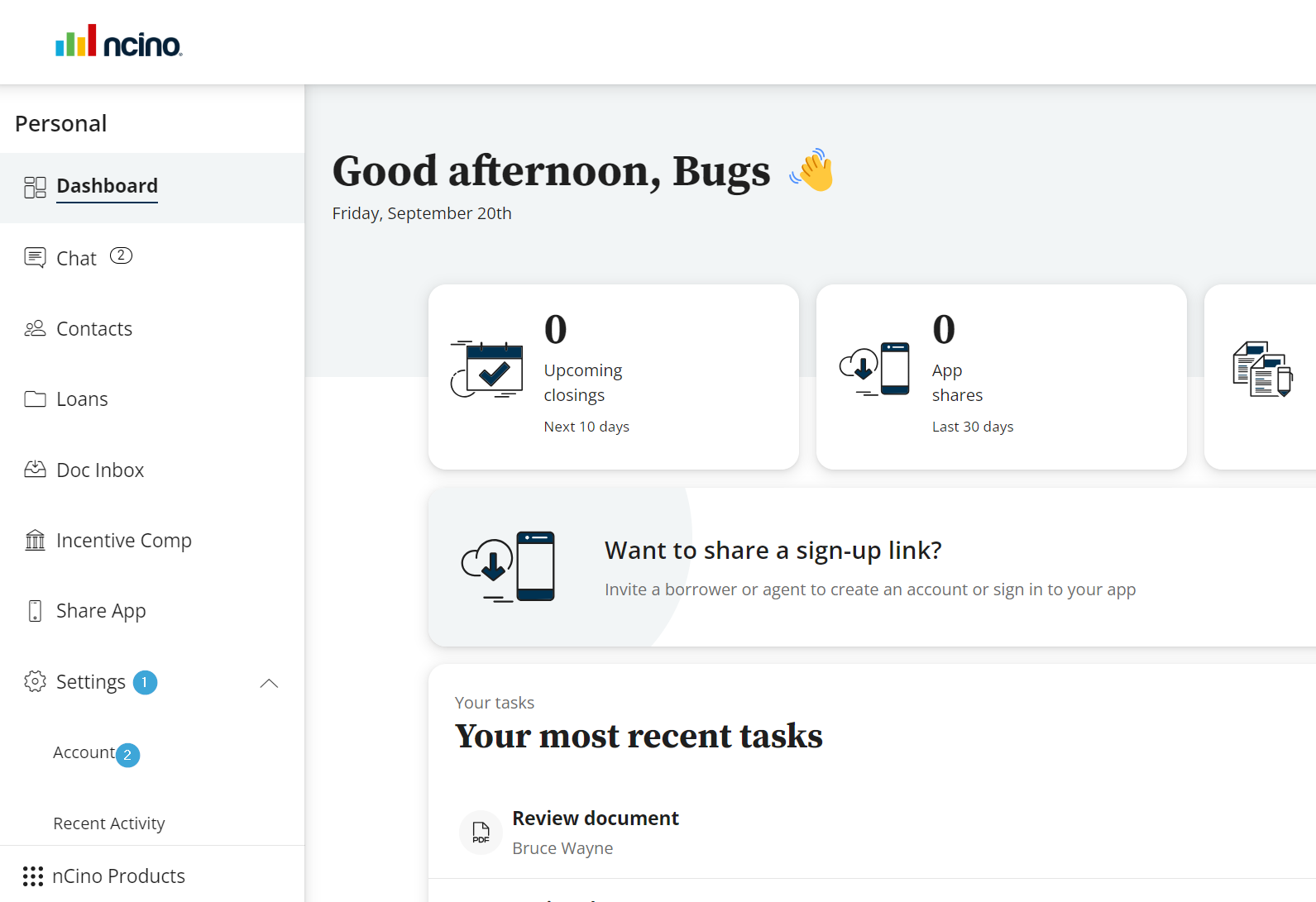This screenshot has width=1316, height=902.
Task: Click the Chat message icon
Action: [35, 258]
